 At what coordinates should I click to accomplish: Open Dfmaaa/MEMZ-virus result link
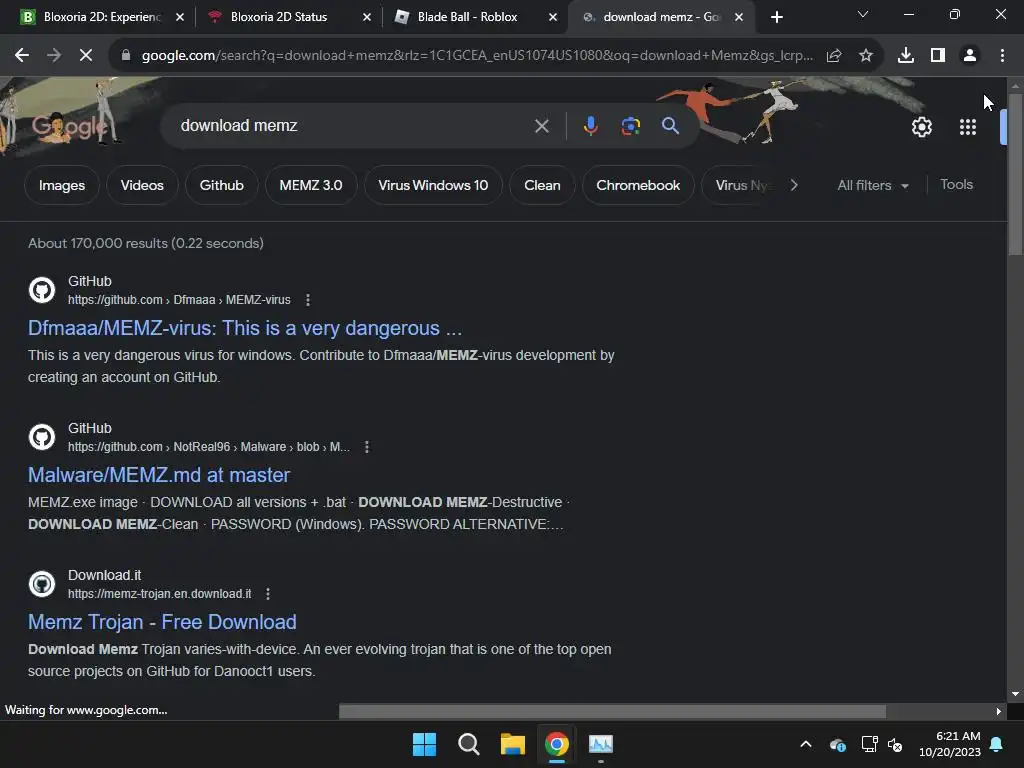point(245,328)
